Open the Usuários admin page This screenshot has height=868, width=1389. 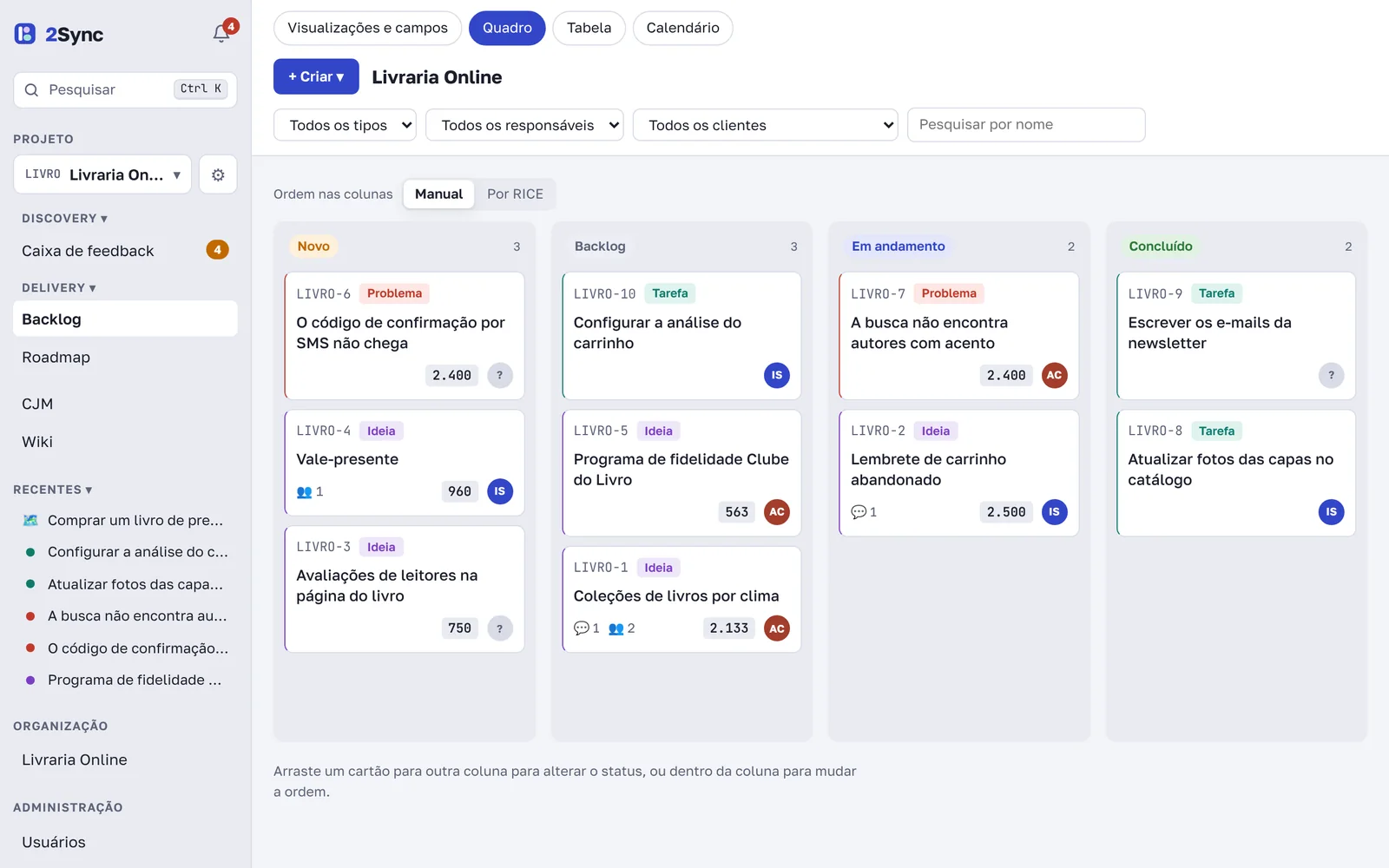pos(125,842)
